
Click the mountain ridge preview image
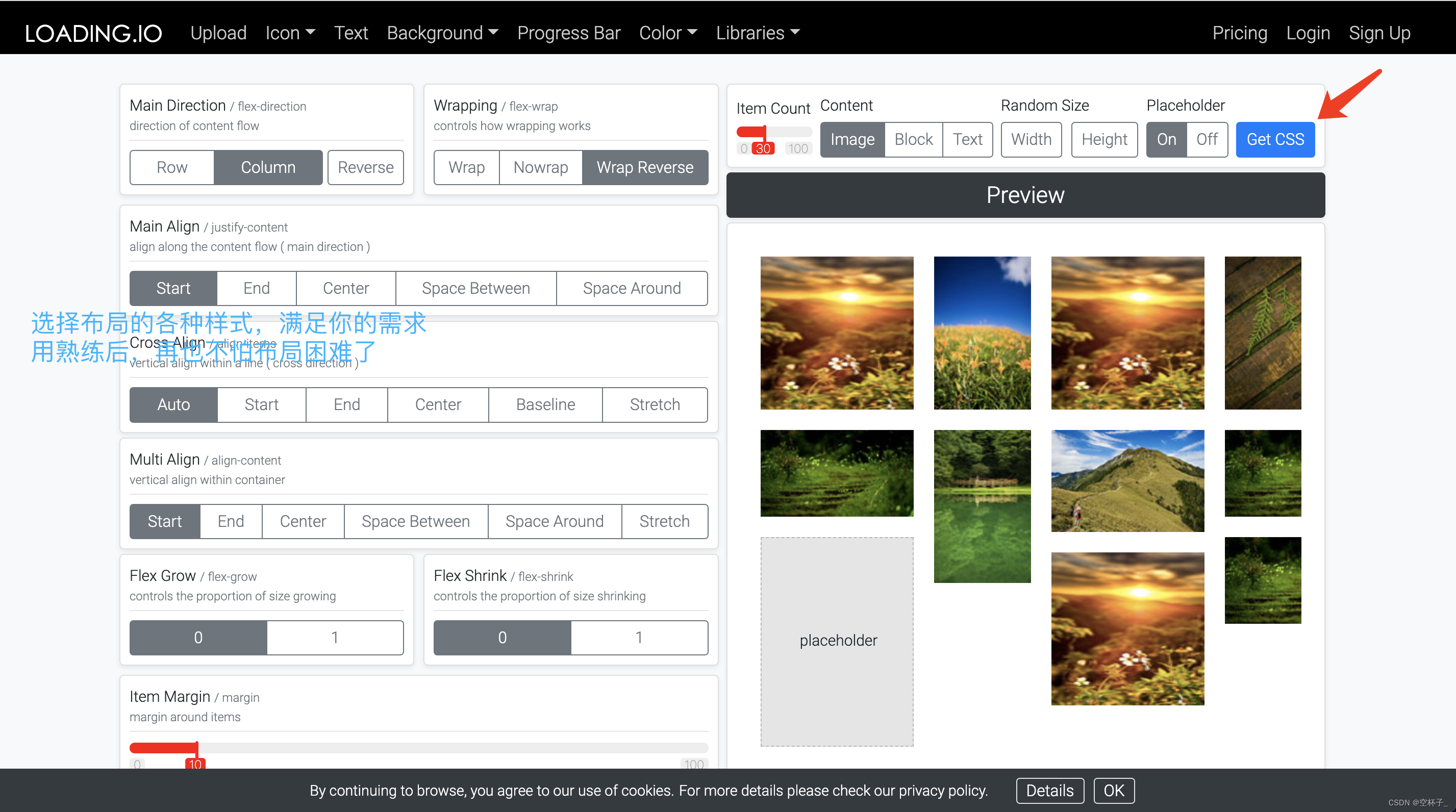[x=1127, y=480]
